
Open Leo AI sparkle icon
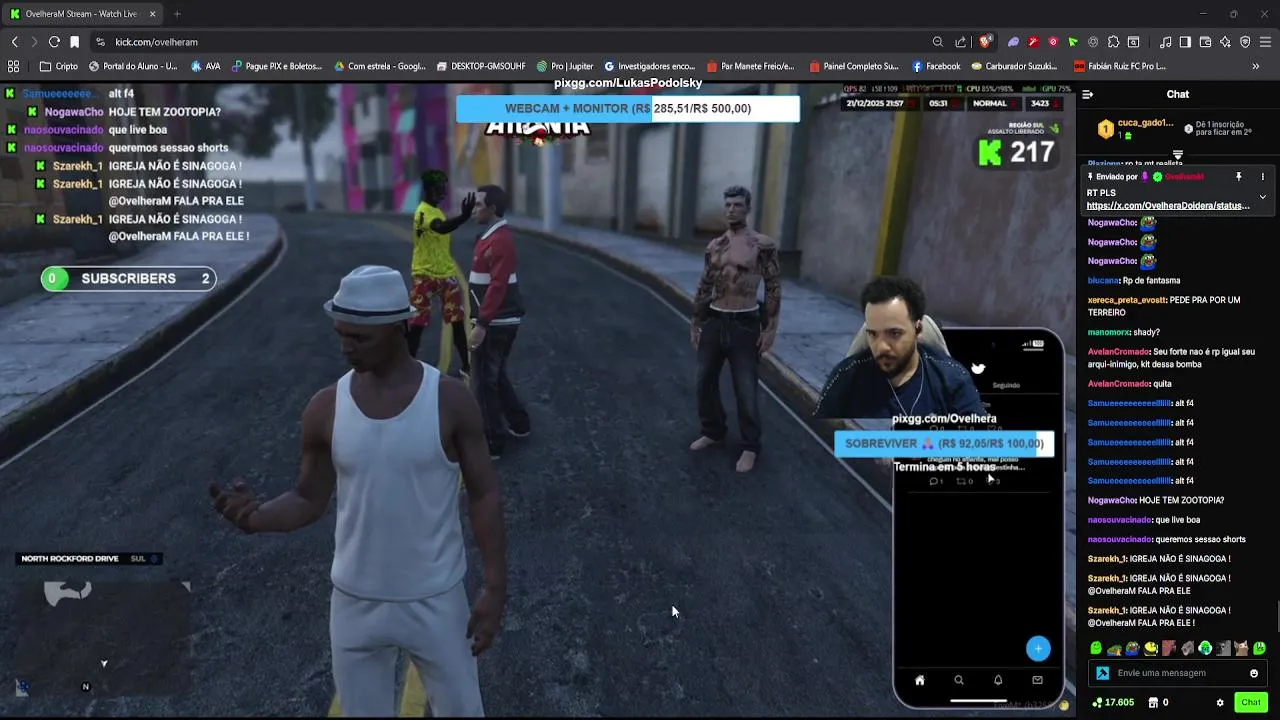pyautogui.click(x=1225, y=42)
